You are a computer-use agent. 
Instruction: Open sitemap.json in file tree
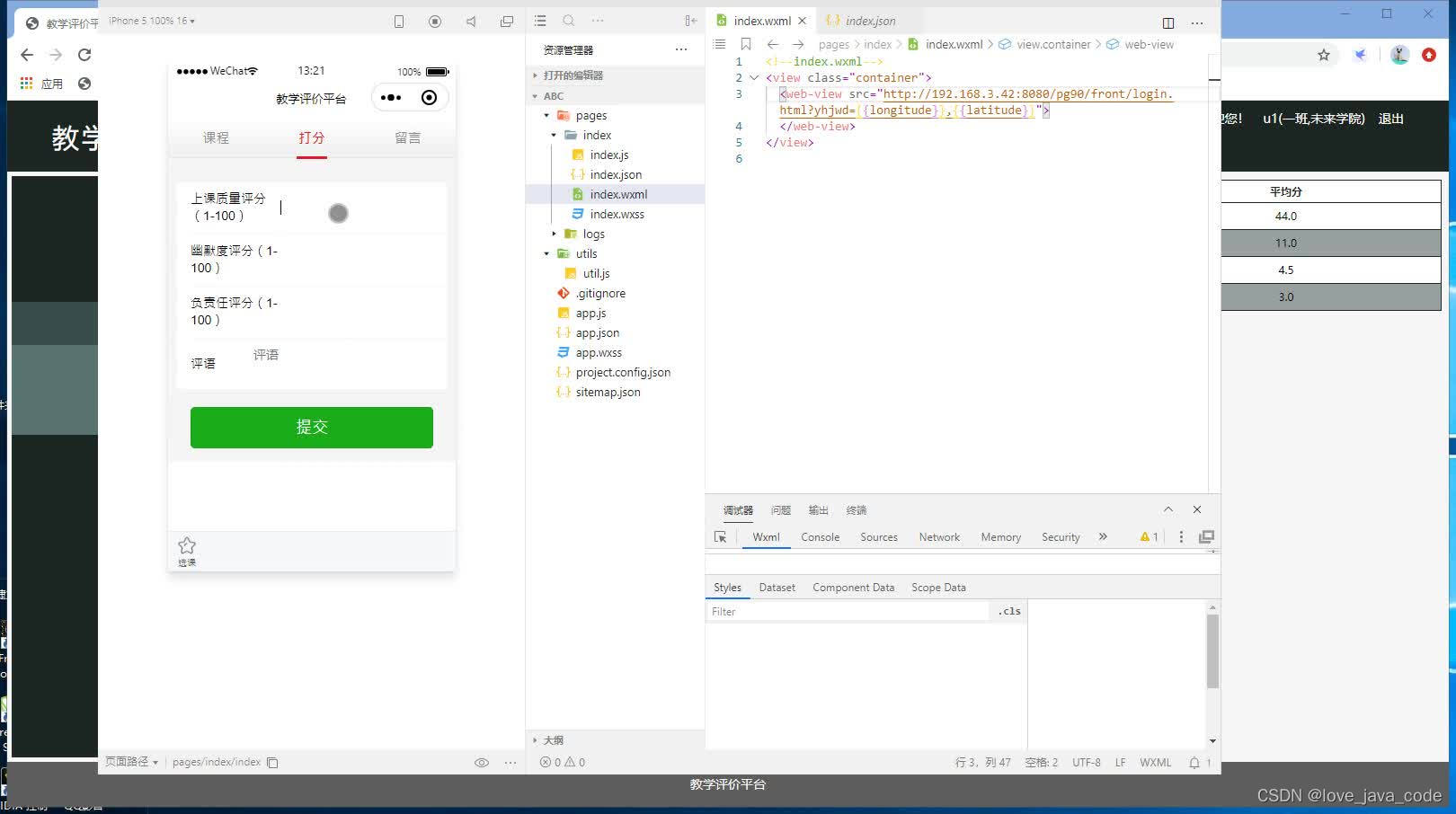point(608,393)
